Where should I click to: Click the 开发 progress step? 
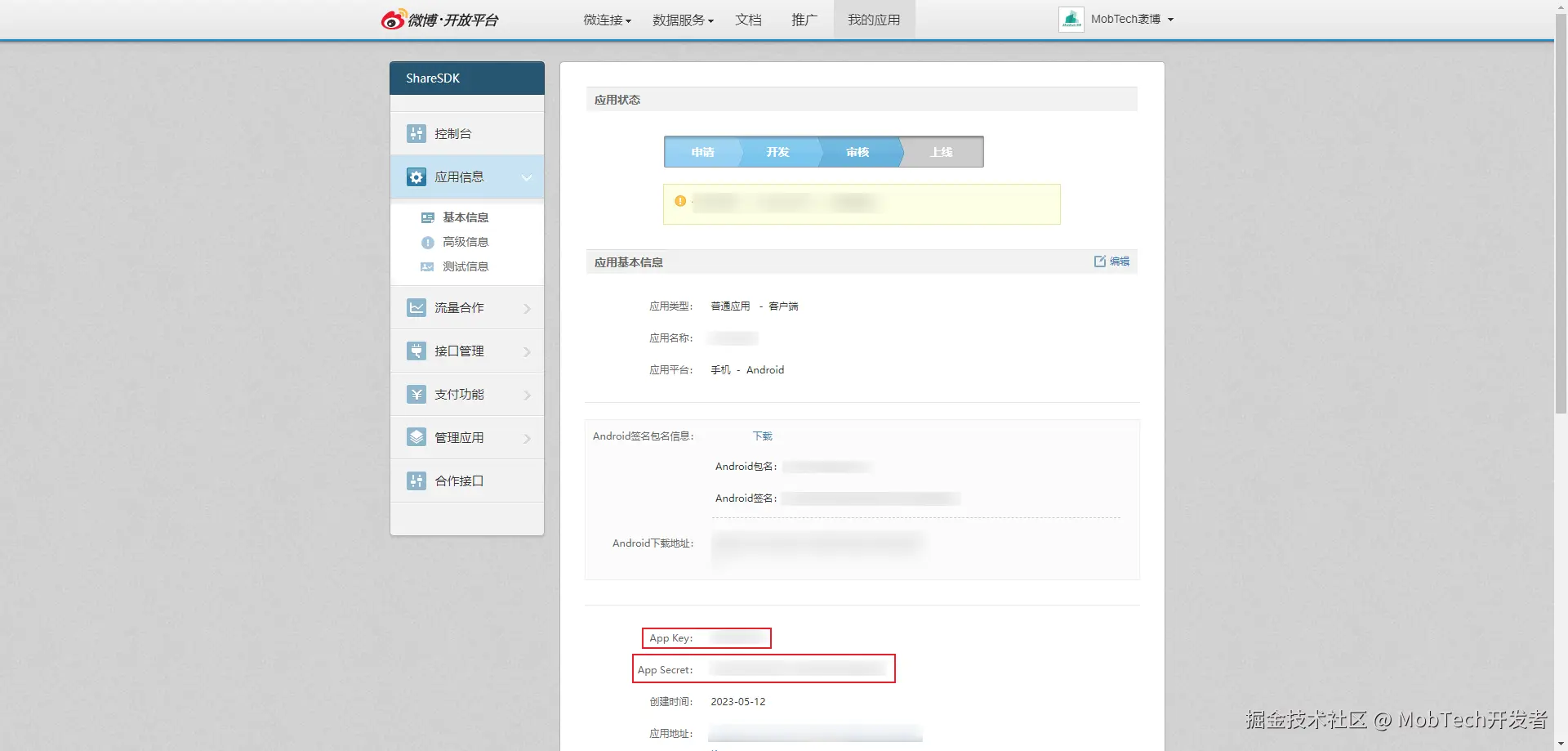pos(777,152)
